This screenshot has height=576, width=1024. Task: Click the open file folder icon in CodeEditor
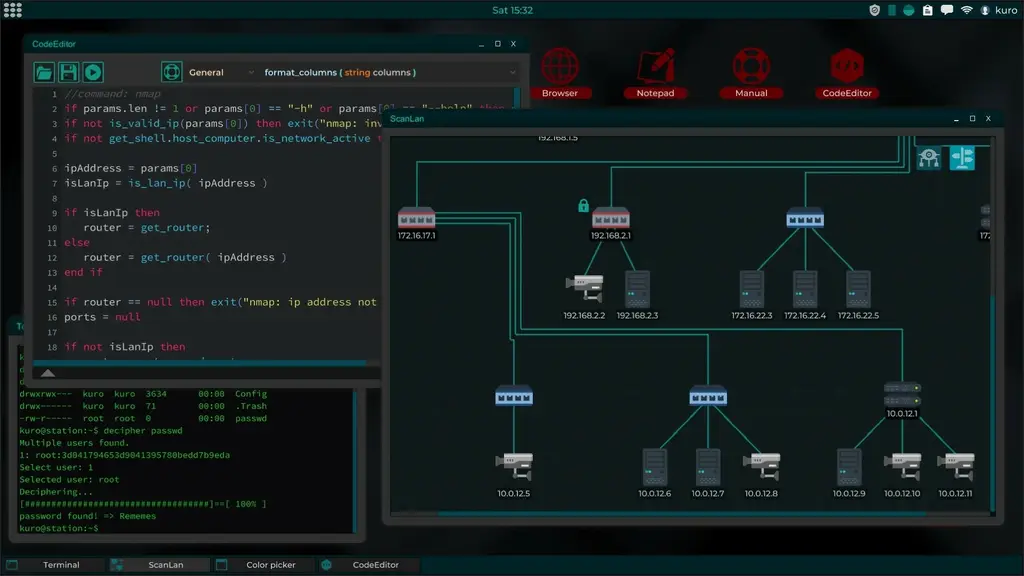pos(44,72)
